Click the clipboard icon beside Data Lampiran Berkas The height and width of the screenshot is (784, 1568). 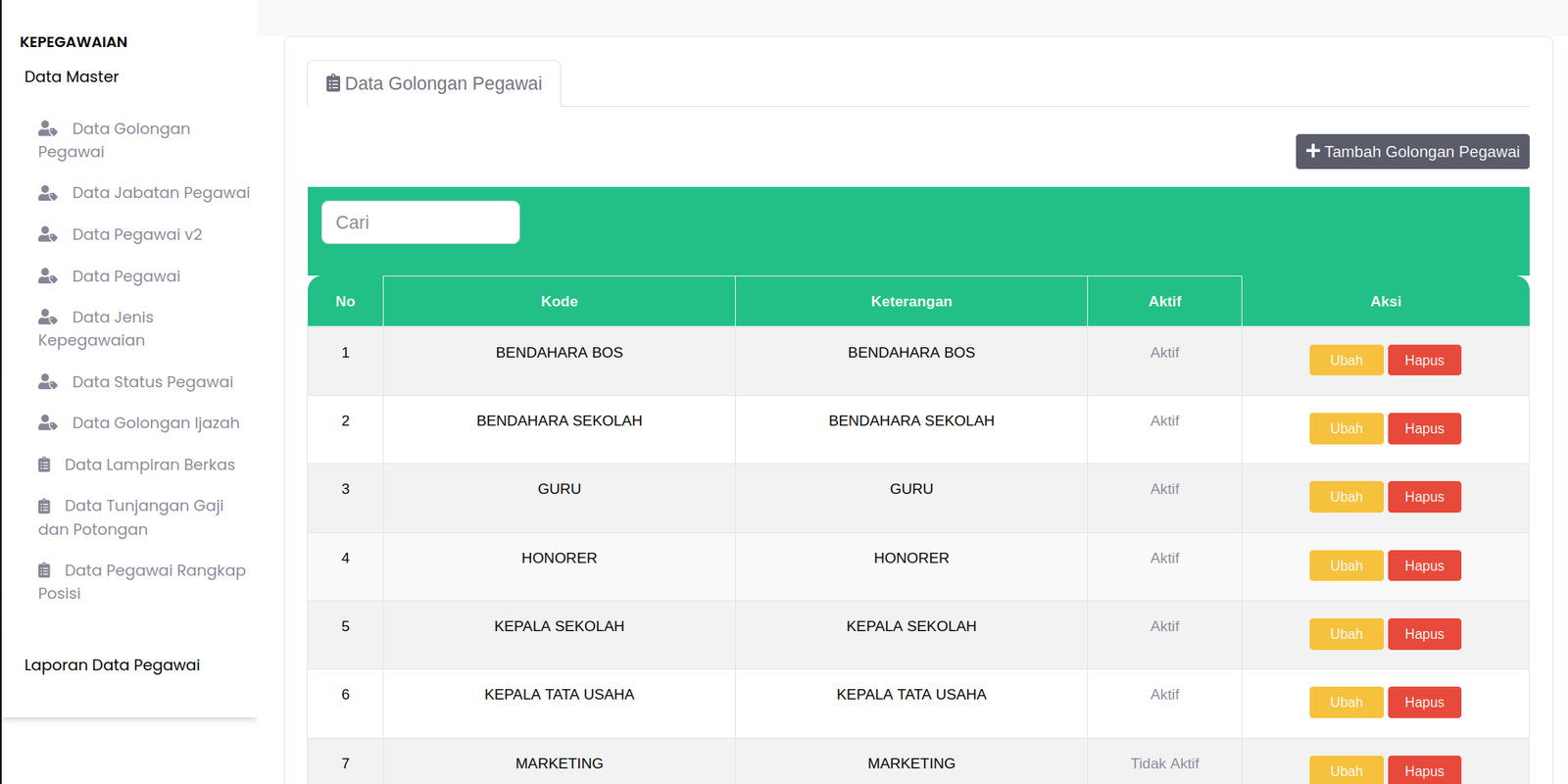pyautogui.click(x=44, y=465)
